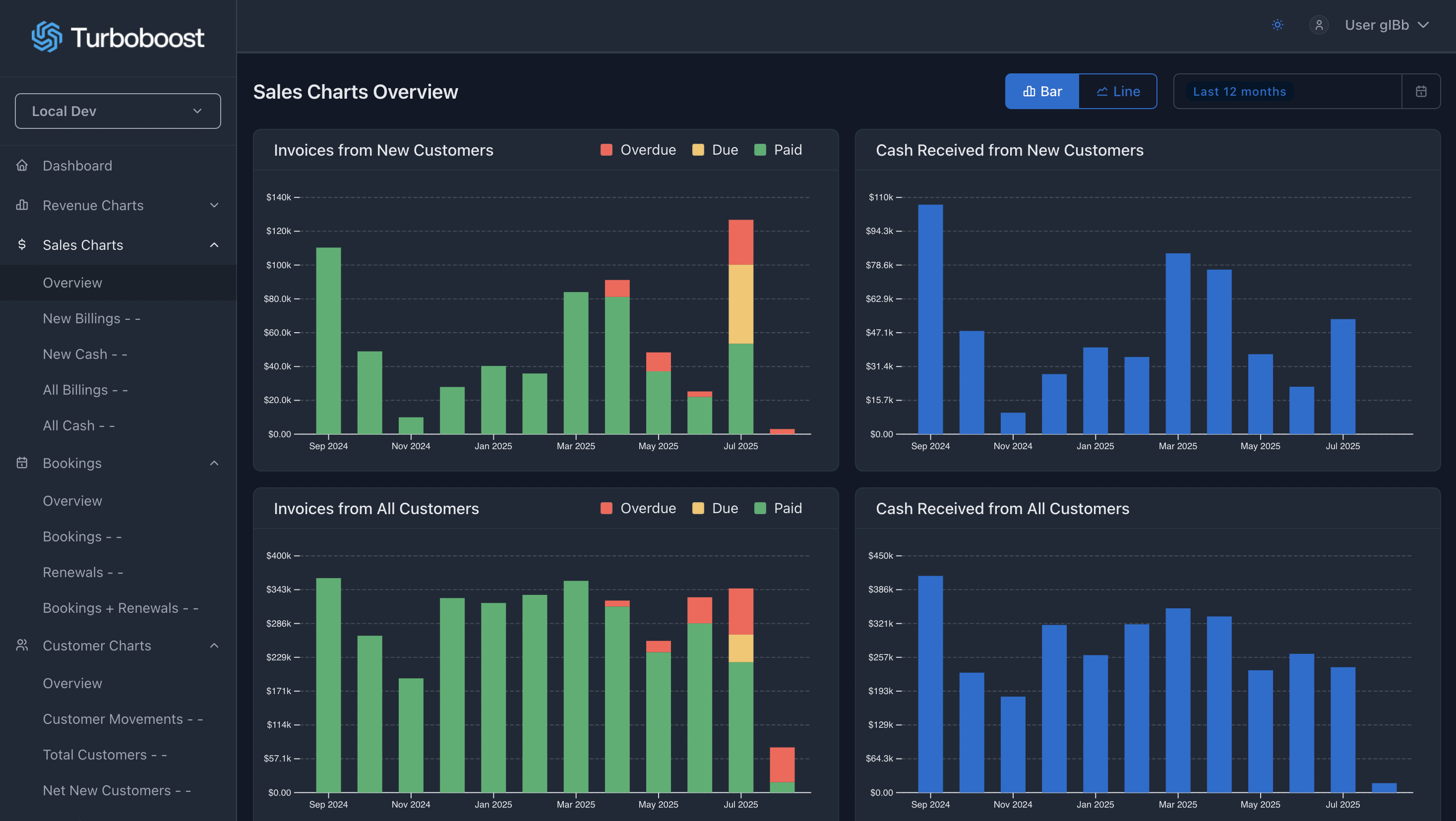This screenshot has width=1456, height=821.
Task: Click the Turboboost logo icon
Action: click(46, 37)
